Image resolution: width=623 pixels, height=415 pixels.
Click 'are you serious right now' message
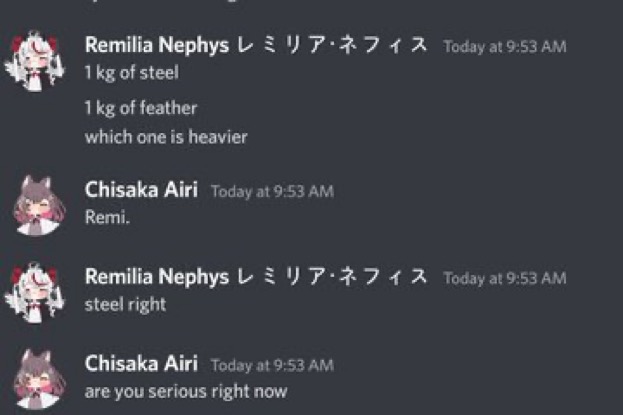tap(186, 392)
